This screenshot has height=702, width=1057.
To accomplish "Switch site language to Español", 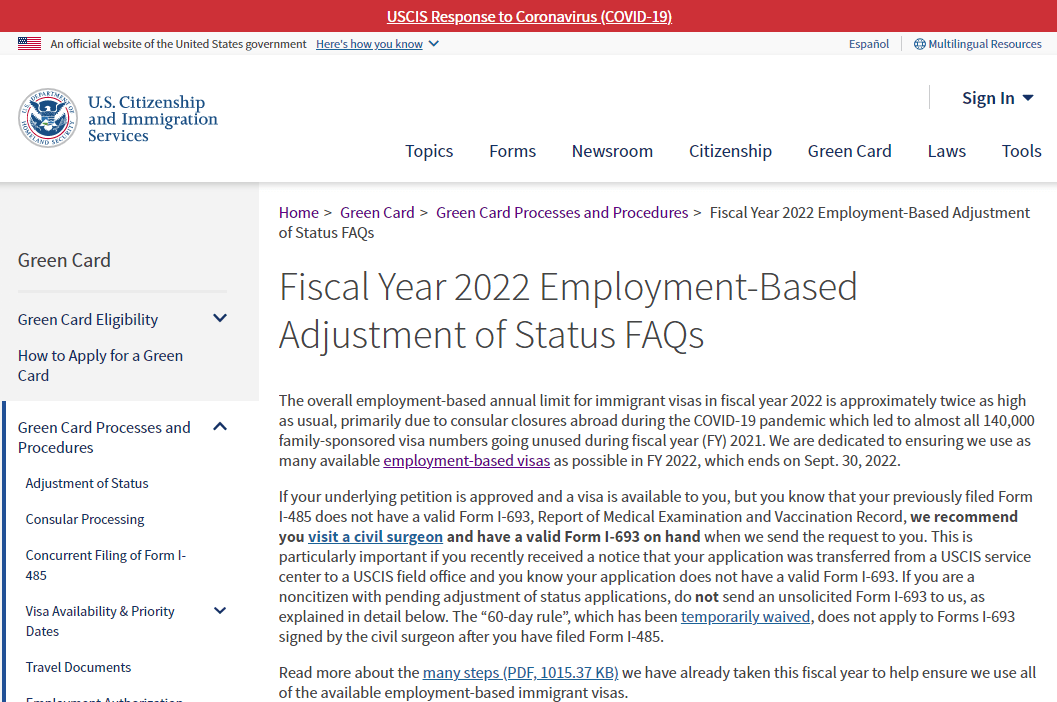I will pos(868,44).
